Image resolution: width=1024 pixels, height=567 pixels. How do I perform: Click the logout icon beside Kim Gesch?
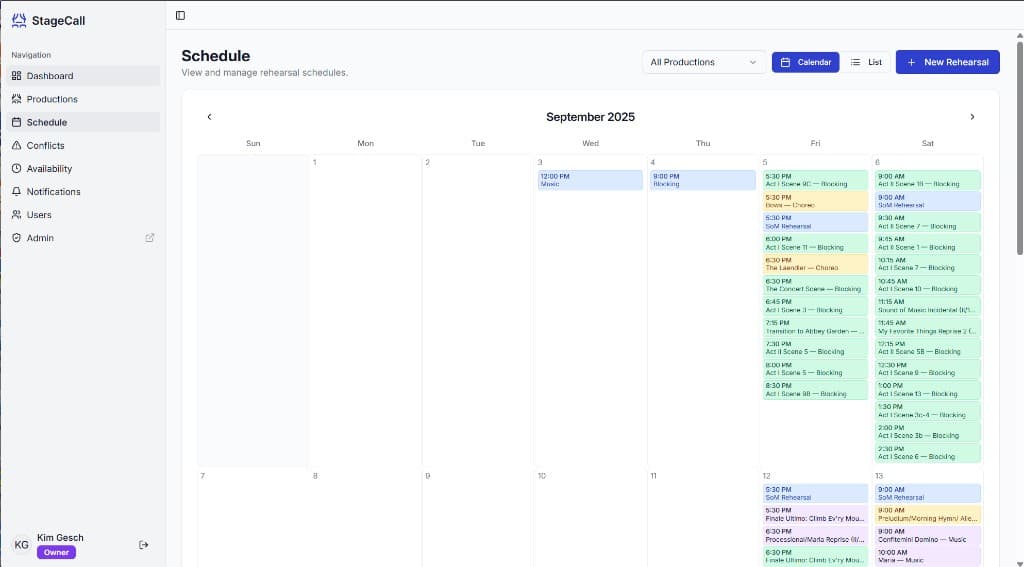click(144, 545)
